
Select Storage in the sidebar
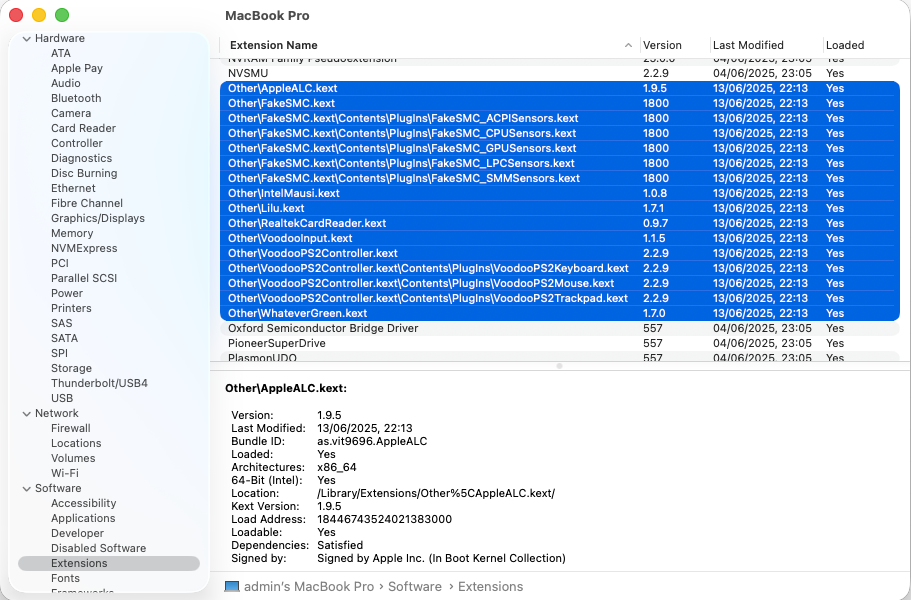[x=71, y=368]
